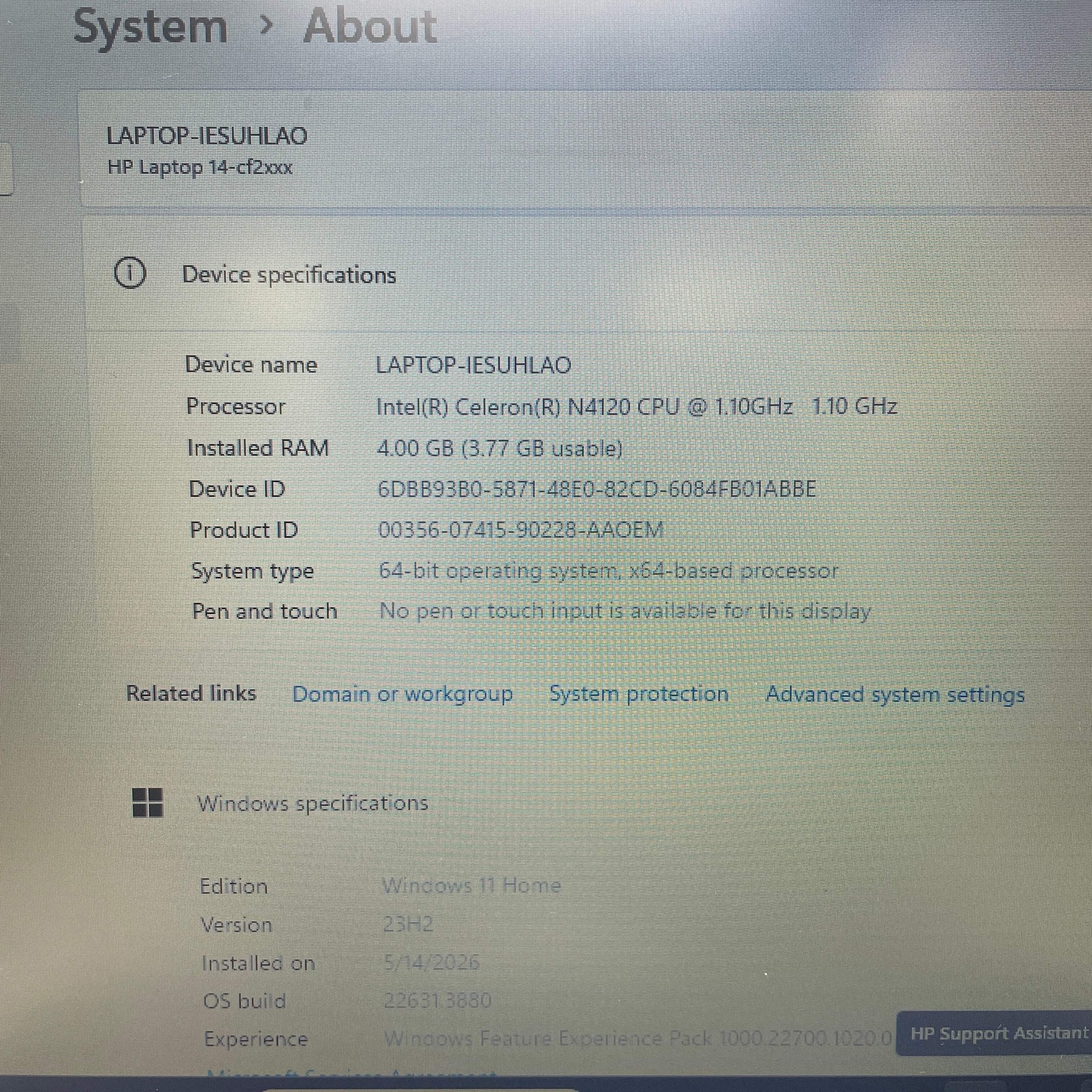Click the Installed on label
This screenshot has width=1092, height=1092.
[258, 963]
